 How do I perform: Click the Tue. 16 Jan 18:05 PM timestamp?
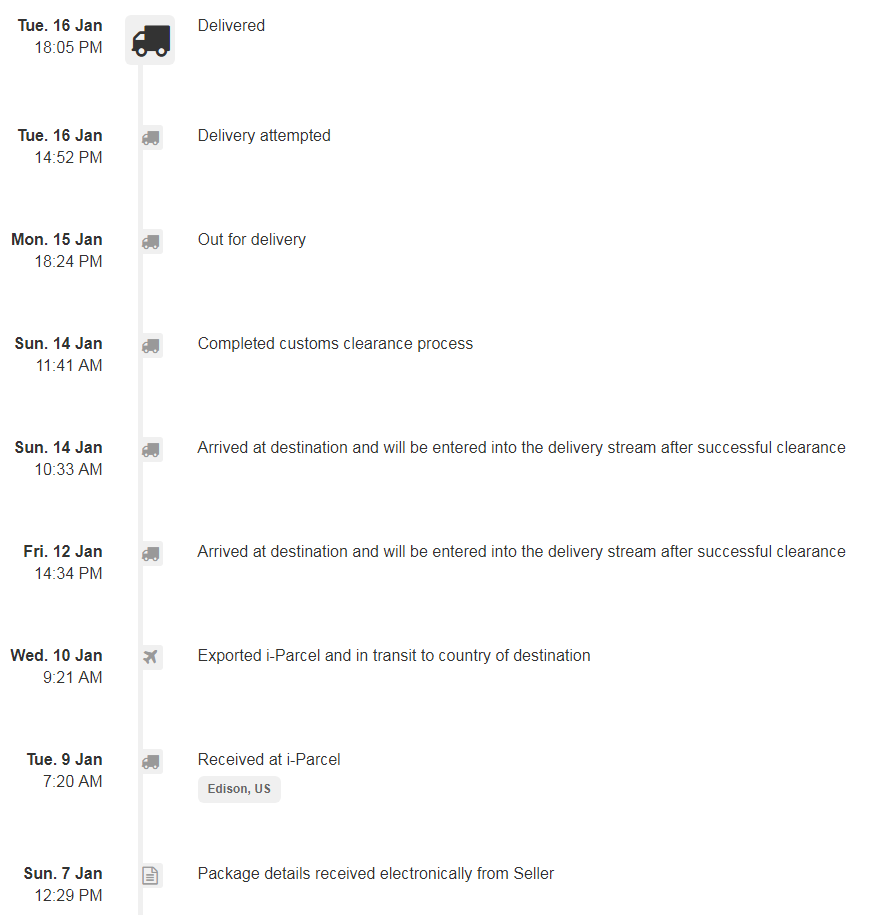pyautogui.click(x=60, y=36)
